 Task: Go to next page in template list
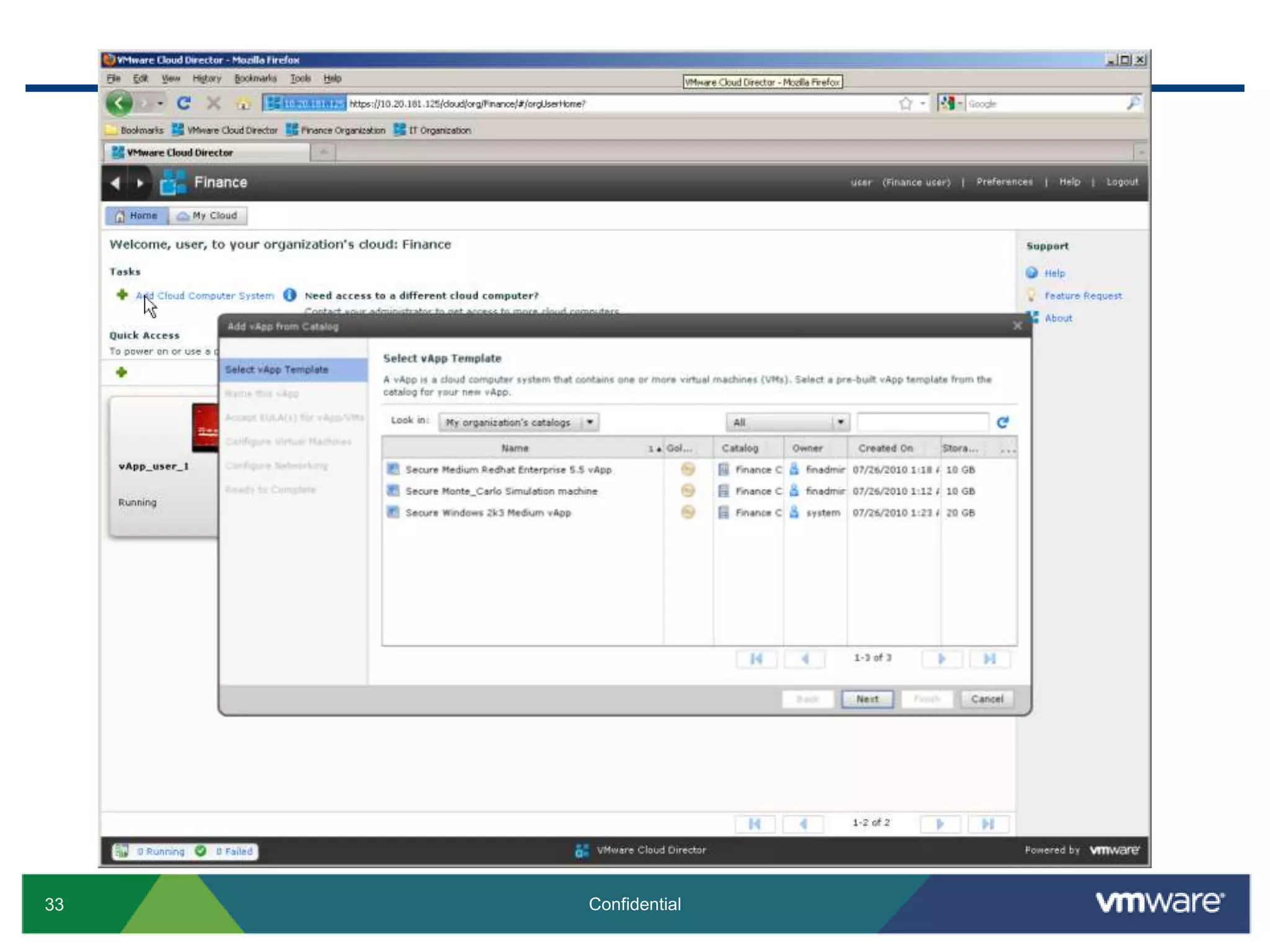[x=941, y=658]
